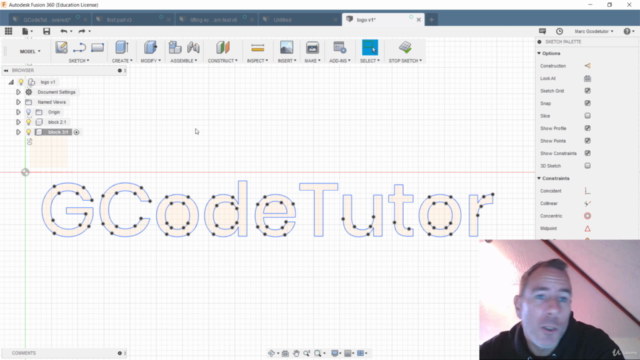Toggle visibility bulb of Origin
Image resolution: width=640 pixels, height=360 pixels.
click(29, 112)
